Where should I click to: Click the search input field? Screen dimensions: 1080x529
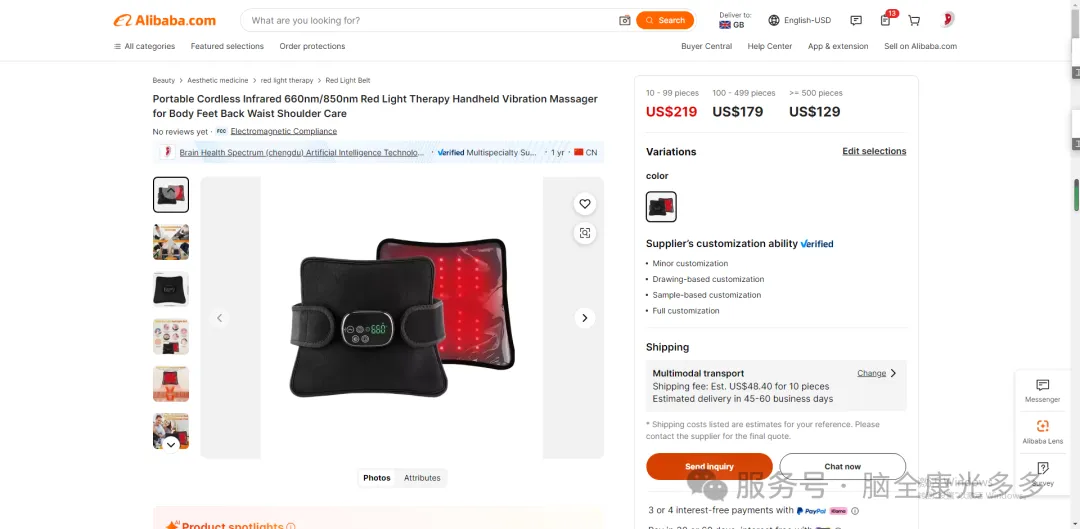click(x=430, y=21)
